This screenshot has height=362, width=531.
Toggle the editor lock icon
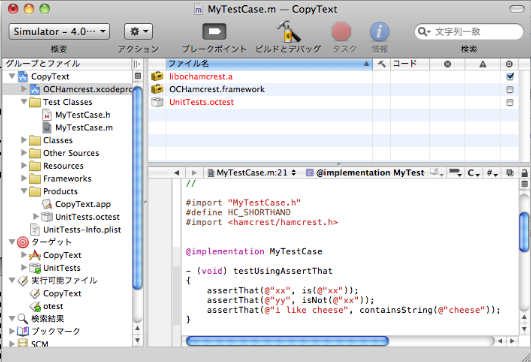click(x=524, y=173)
